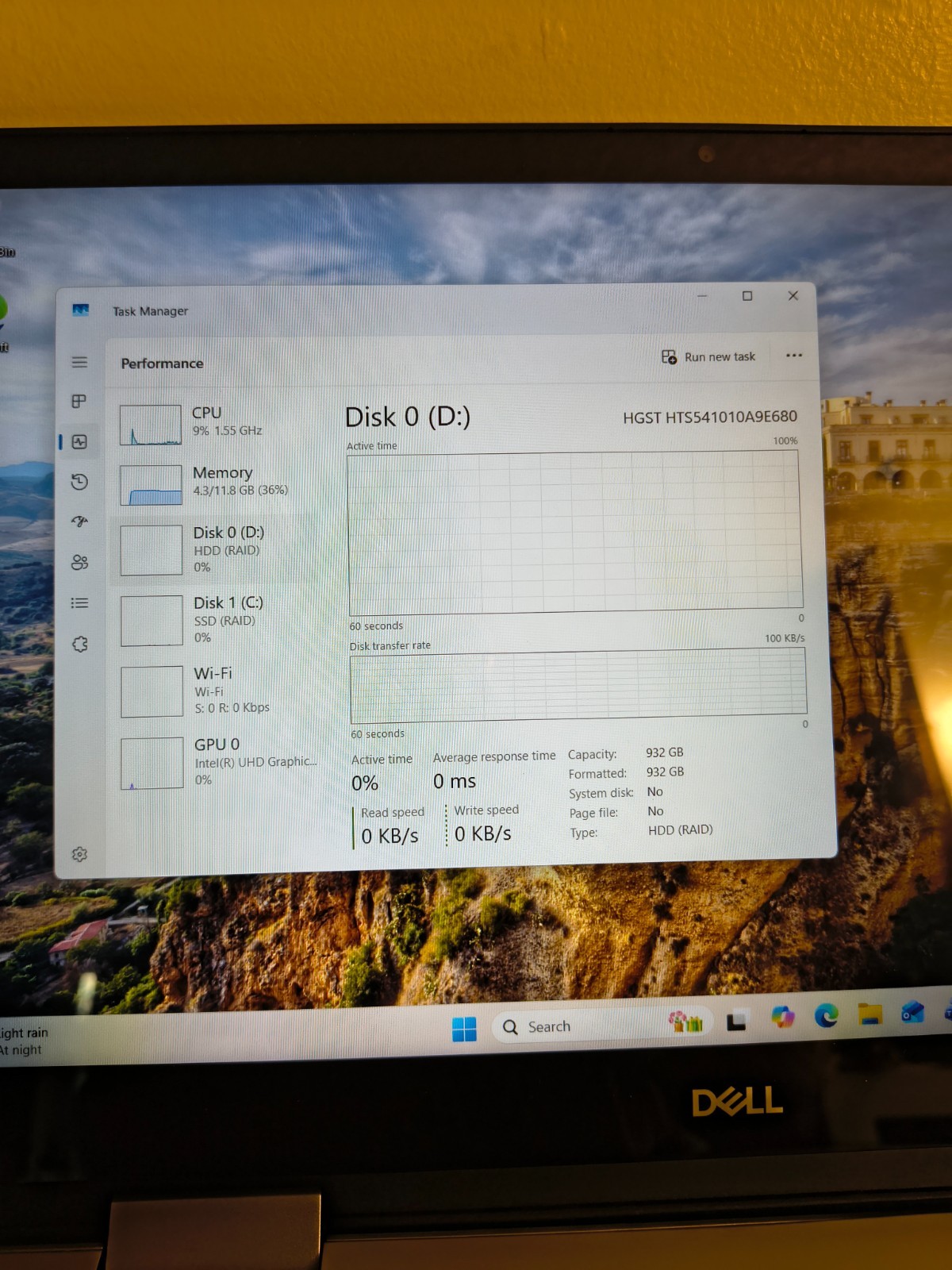Viewport: 952px width, 1270px height.
Task: Click the Memory usage mini graph thumbnail
Action: (x=151, y=485)
